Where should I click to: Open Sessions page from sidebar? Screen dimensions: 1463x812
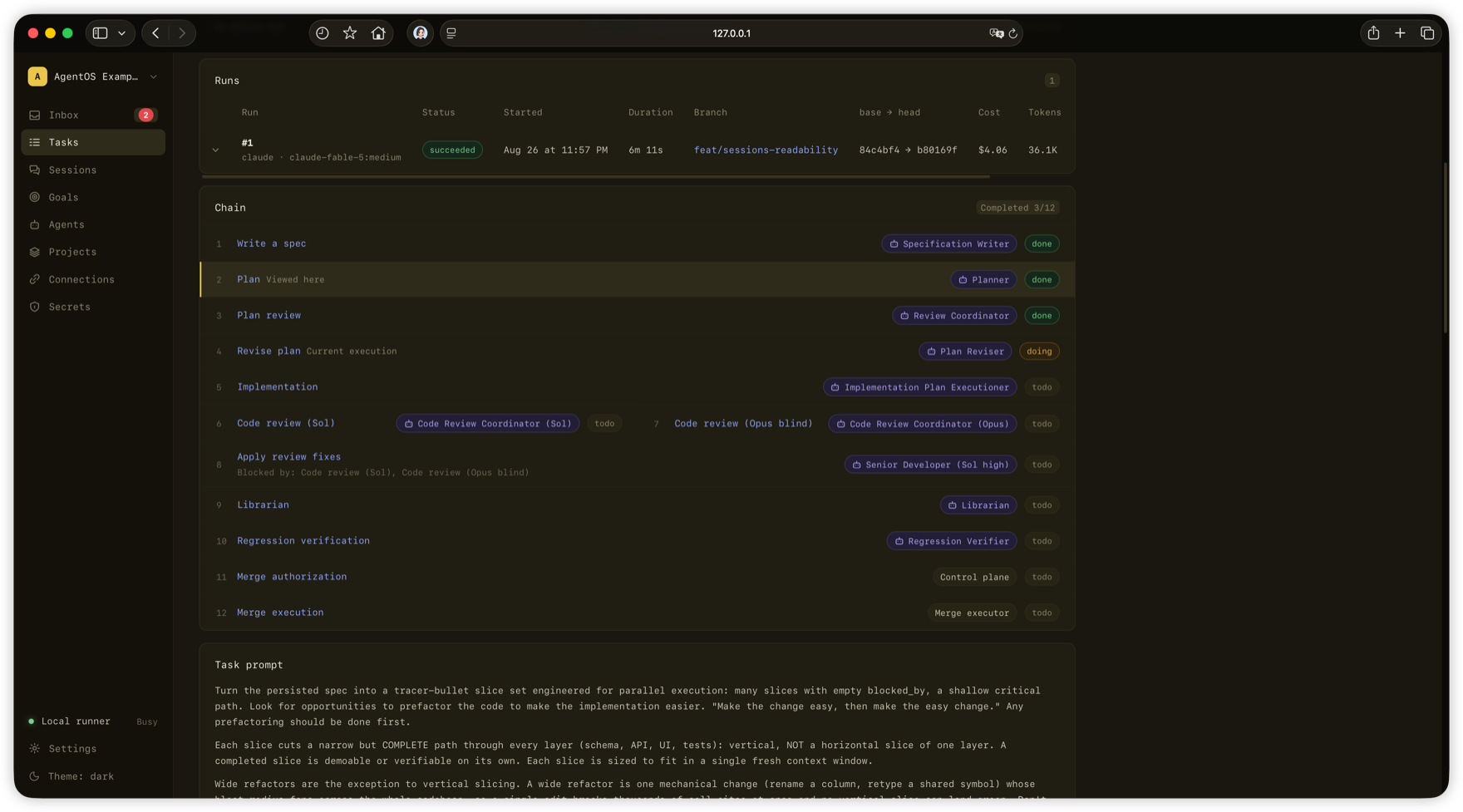(93, 170)
